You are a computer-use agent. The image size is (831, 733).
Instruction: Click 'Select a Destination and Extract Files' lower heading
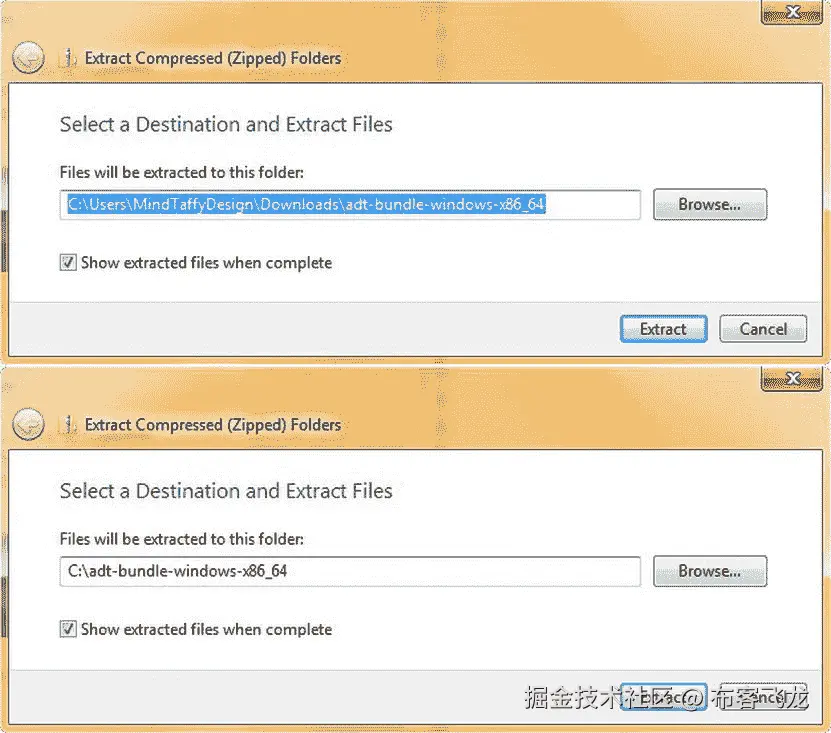226,491
